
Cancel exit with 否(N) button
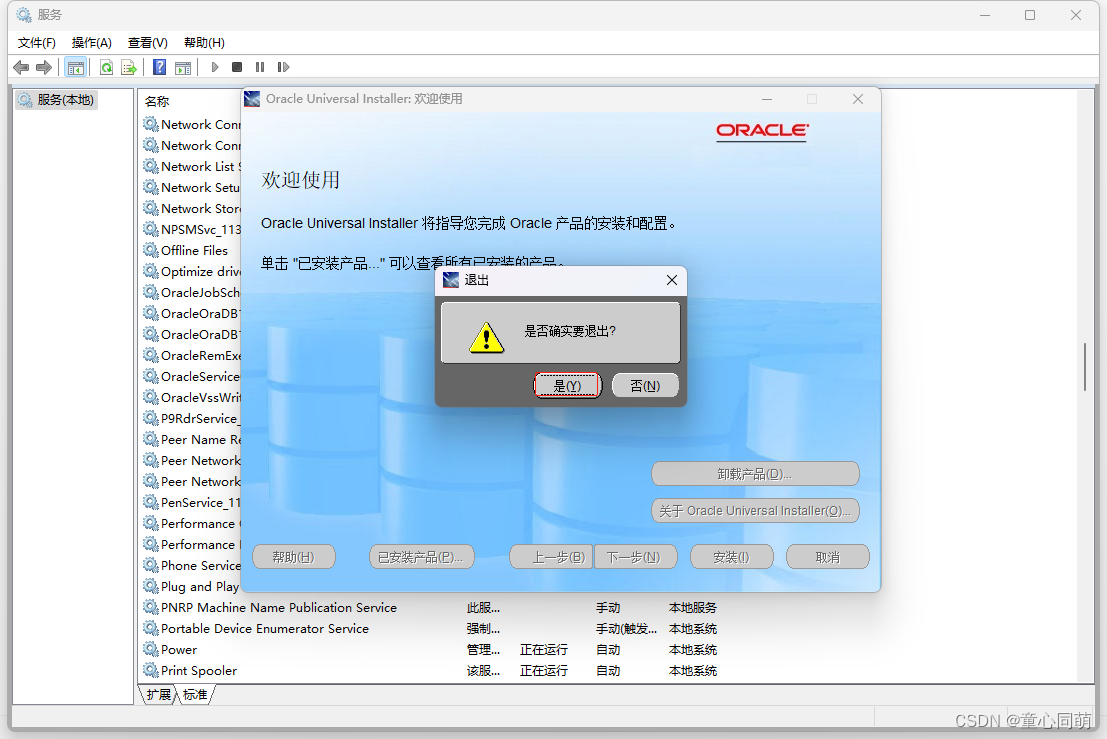pos(645,385)
